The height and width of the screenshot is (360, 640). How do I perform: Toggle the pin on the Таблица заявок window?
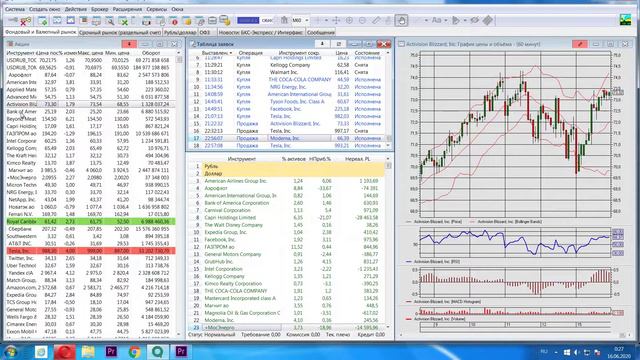pos(322,44)
